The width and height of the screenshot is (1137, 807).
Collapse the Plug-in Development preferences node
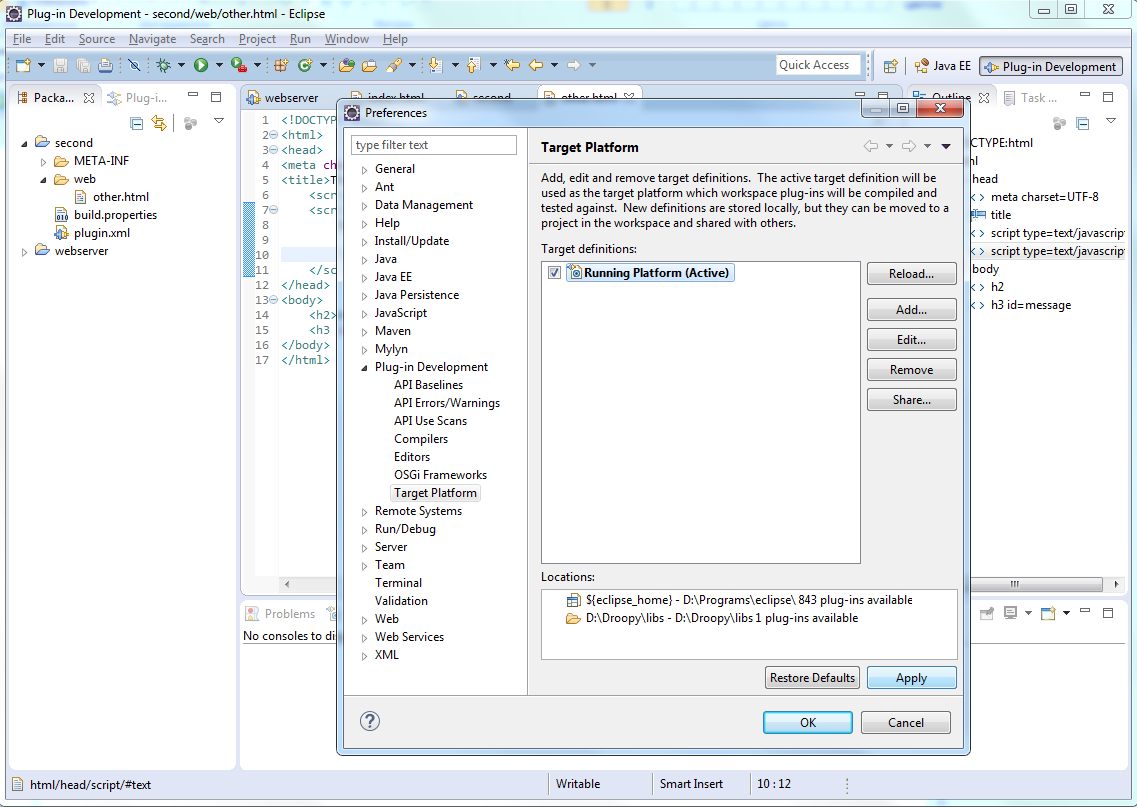click(364, 368)
